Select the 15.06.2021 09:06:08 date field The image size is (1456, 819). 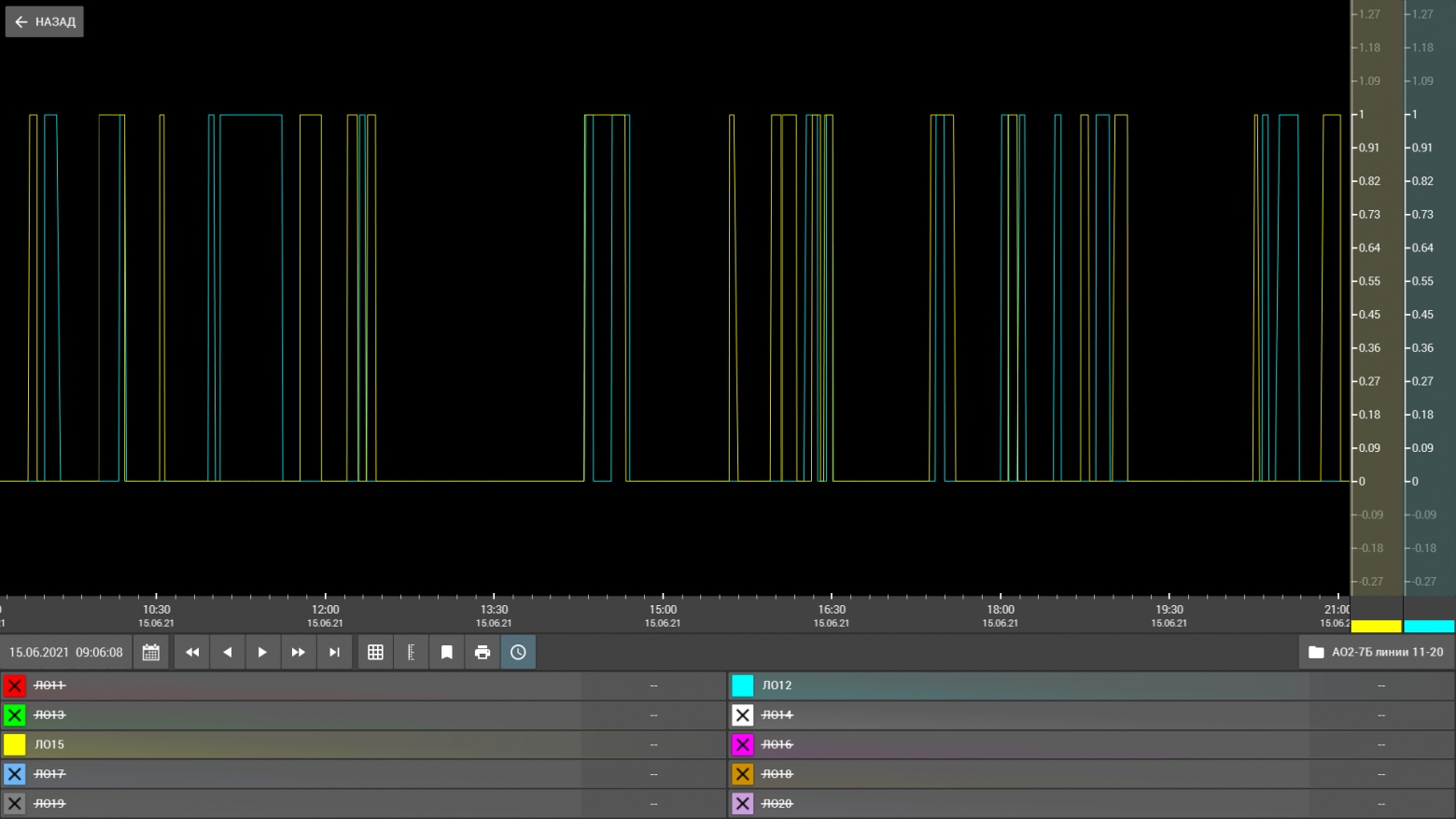coord(66,652)
